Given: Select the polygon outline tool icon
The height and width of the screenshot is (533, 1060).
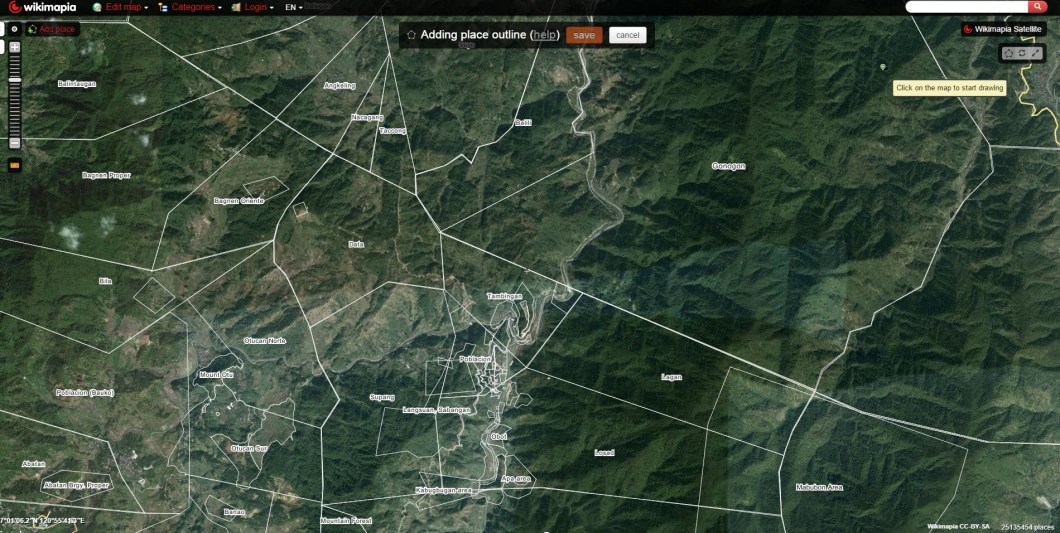Looking at the screenshot, I should pos(1009,53).
